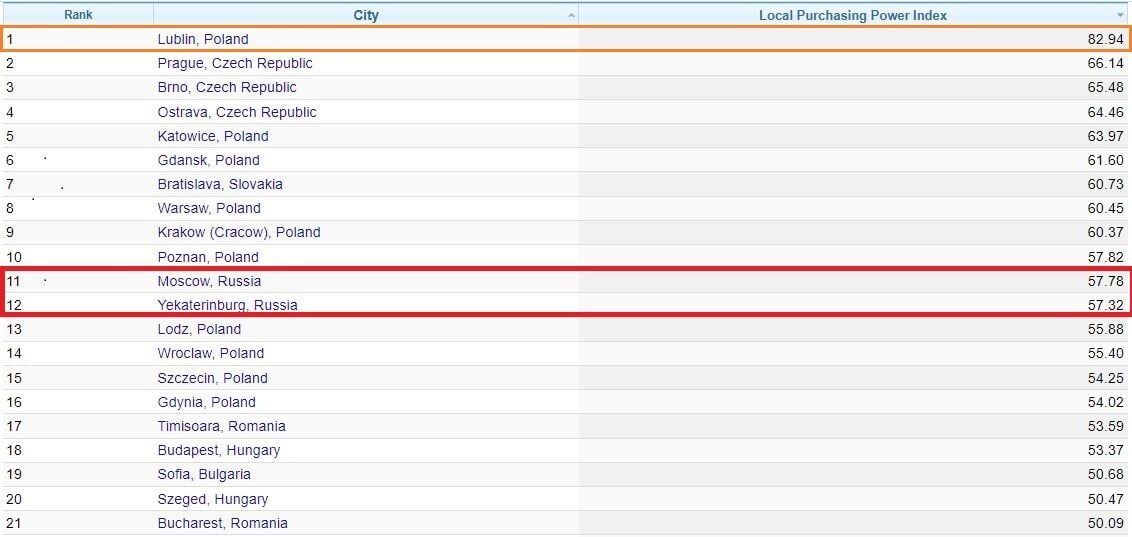The image size is (1132, 537).
Task: Click on Brno, Czech Republic entry
Action: click(x=227, y=87)
